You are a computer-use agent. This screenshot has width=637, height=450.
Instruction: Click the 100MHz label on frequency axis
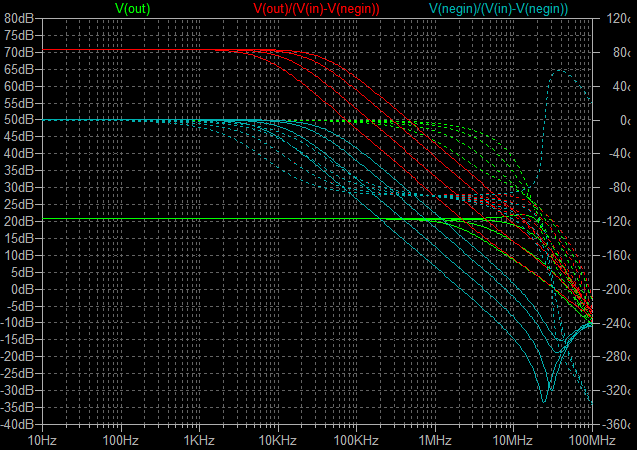click(x=590, y=439)
